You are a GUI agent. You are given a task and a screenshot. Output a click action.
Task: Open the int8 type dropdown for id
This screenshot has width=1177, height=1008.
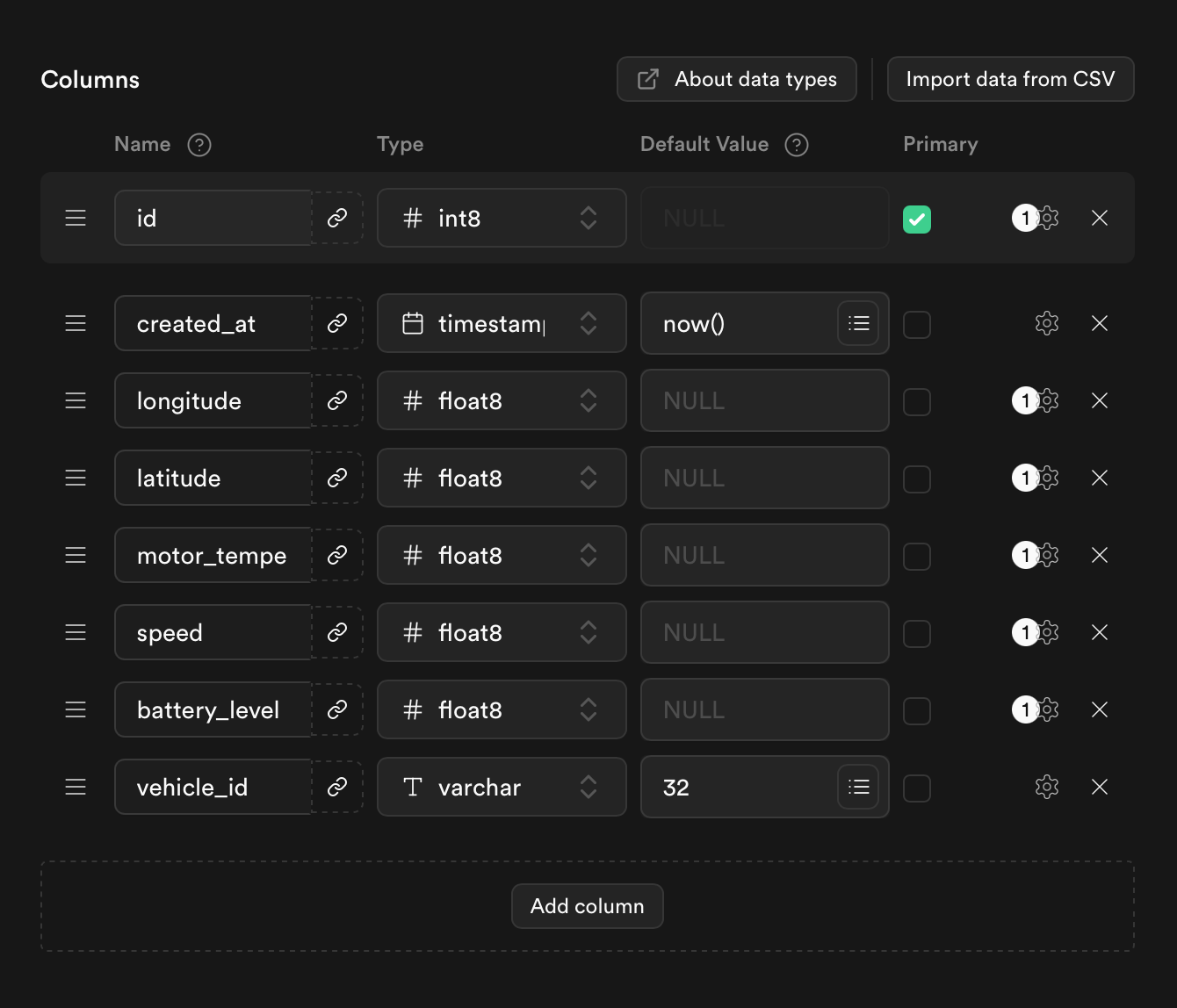[501, 218]
